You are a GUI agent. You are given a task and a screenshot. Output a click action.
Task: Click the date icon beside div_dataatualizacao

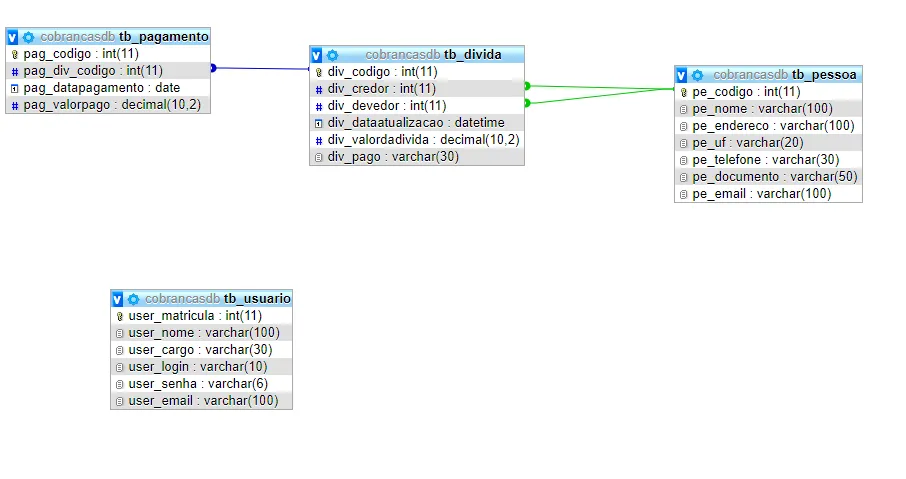click(x=319, y=123)
